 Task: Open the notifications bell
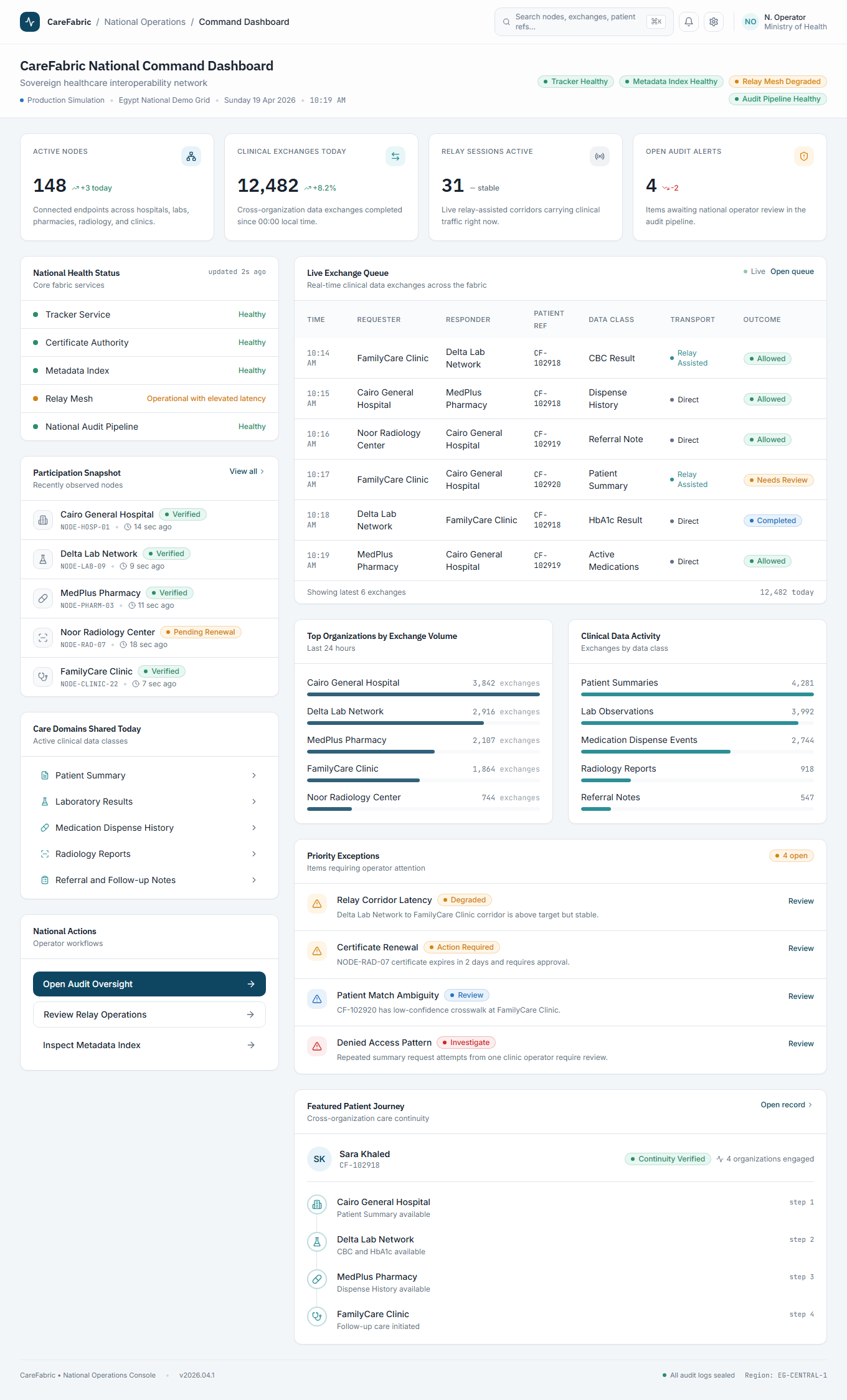click(689, 22)
